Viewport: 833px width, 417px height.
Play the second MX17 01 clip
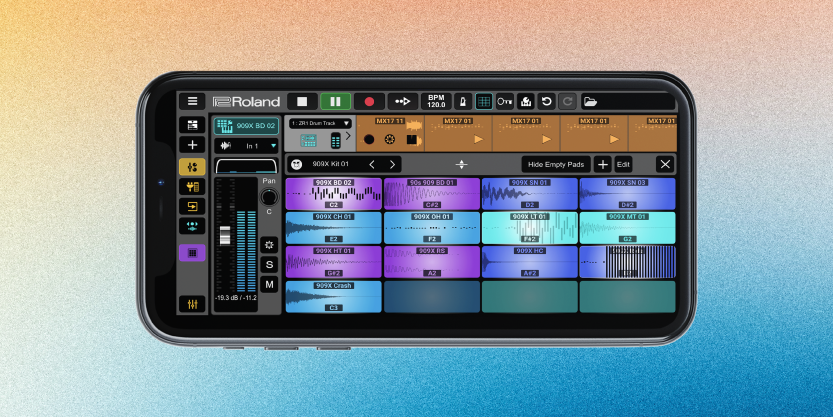(547, 139)
